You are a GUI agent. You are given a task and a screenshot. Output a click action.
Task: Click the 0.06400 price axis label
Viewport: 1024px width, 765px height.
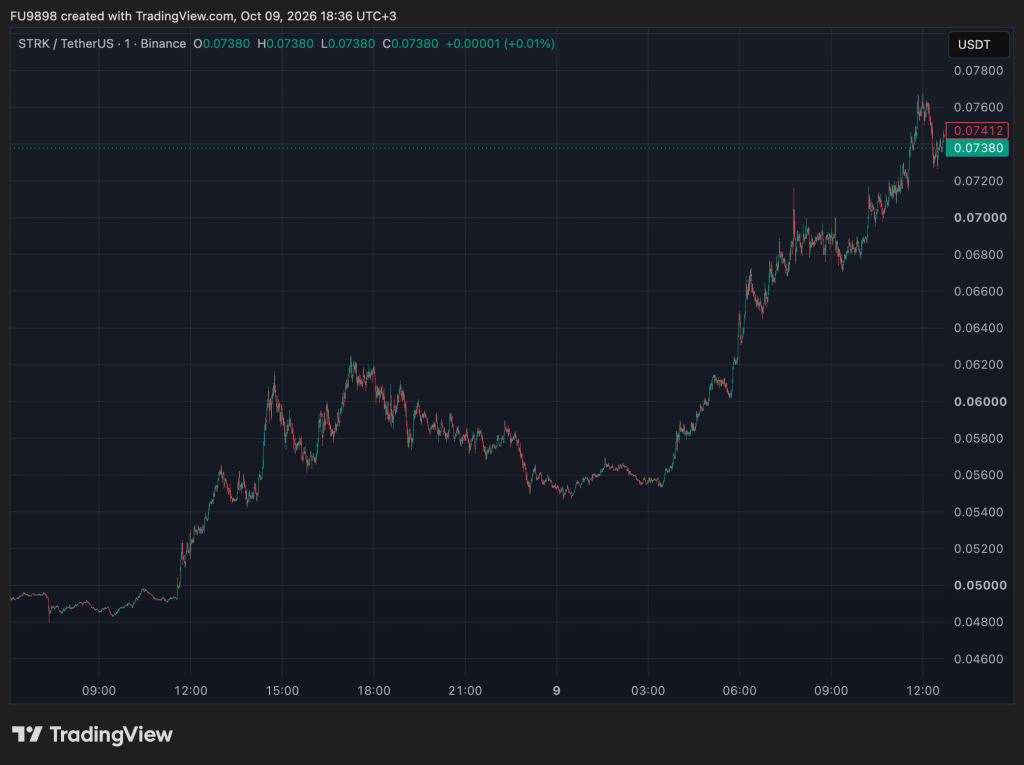click(978, 328)
